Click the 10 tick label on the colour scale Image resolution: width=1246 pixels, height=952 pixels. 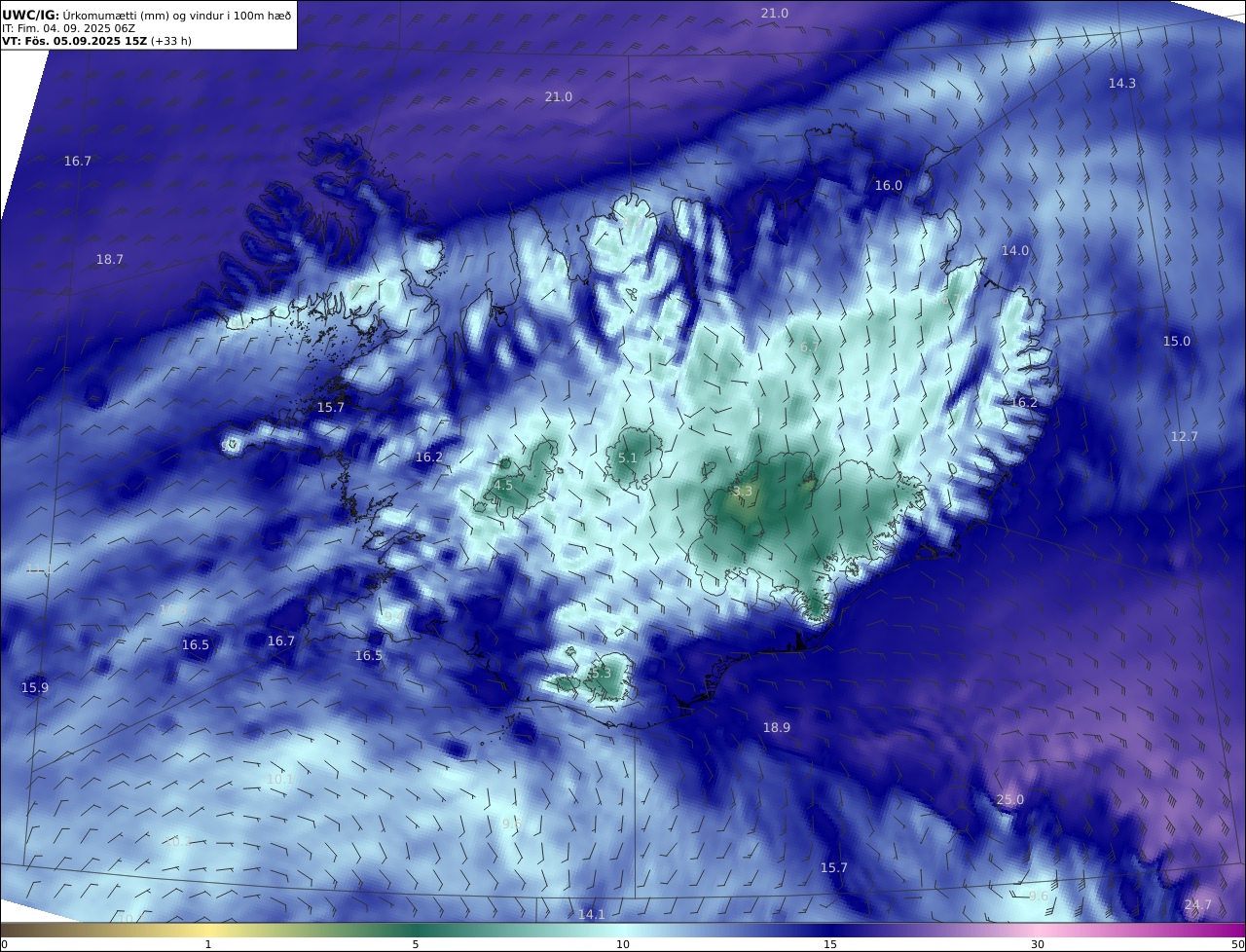[623, 944]
